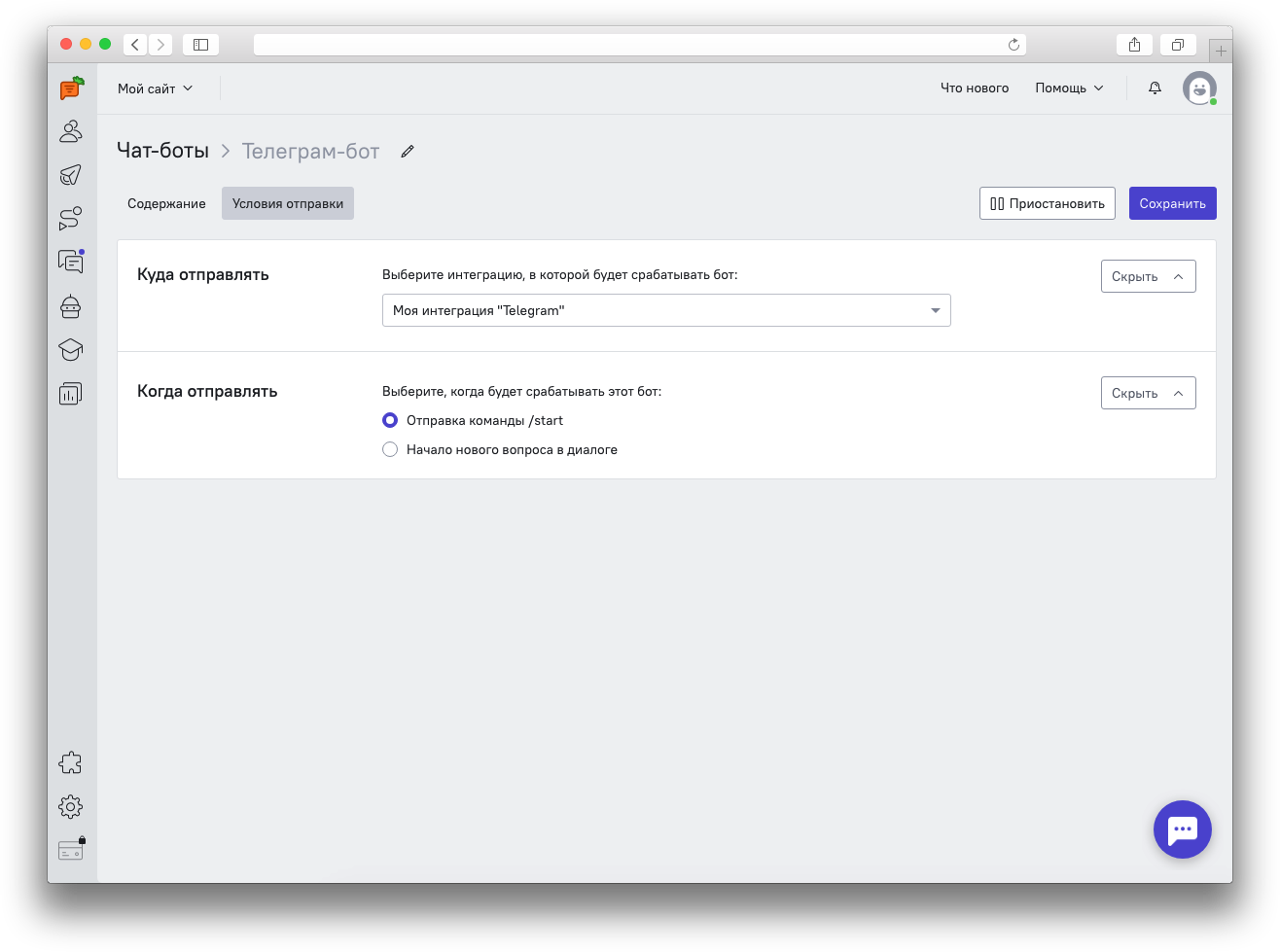Open the funnel route icon in sidebar

point(71,219)
